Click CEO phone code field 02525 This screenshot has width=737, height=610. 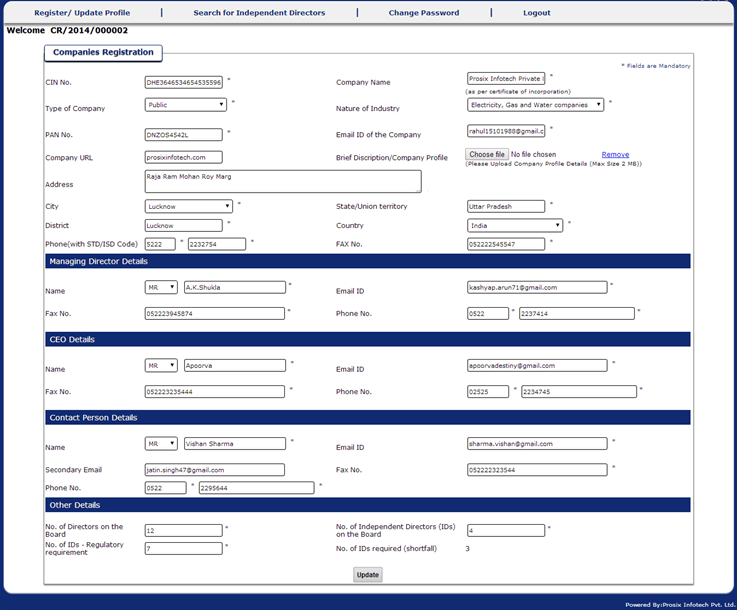pos(488,391)
